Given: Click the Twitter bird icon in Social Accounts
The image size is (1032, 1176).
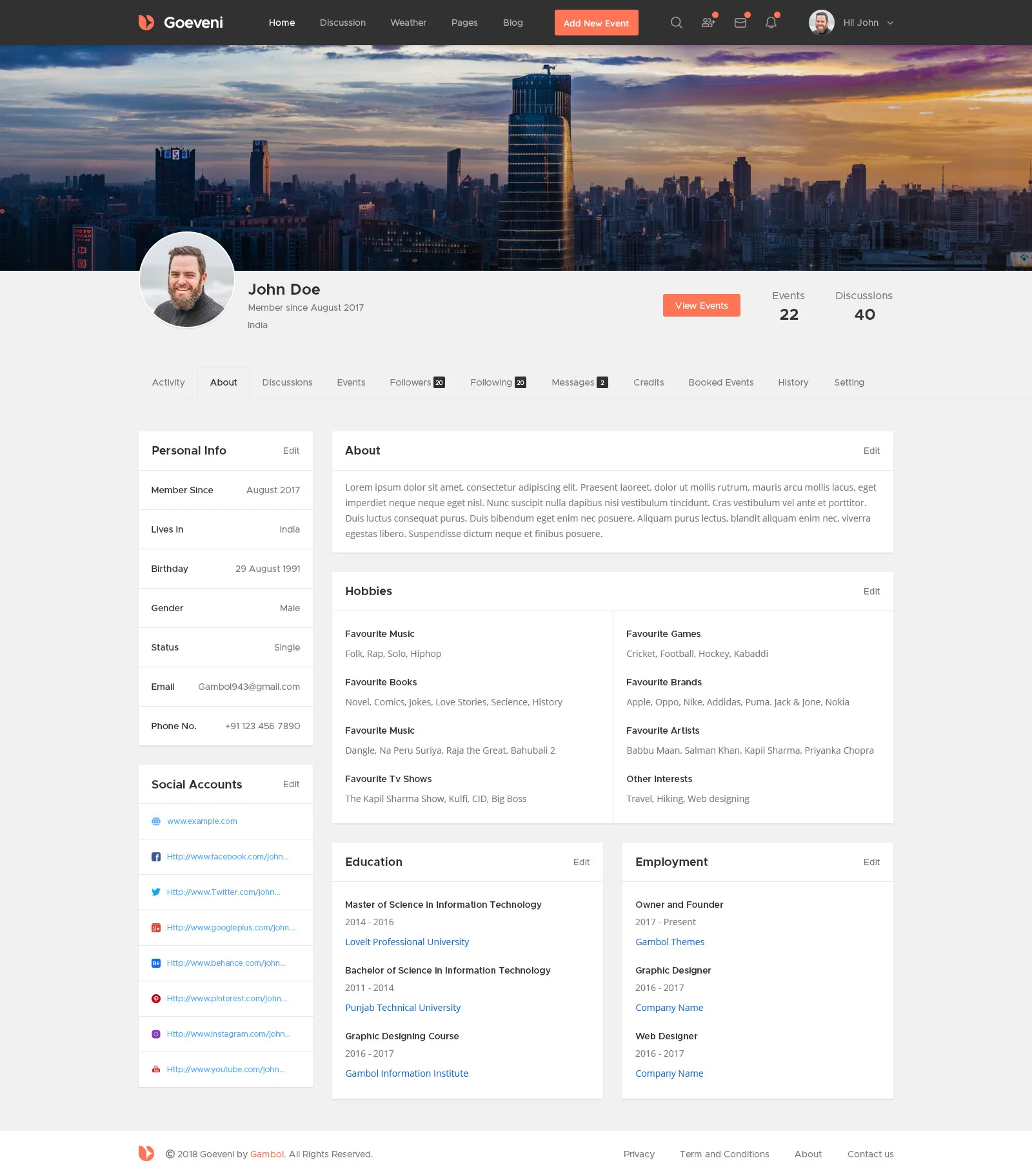Looking at the screenshot, I should tap(156, 892).
